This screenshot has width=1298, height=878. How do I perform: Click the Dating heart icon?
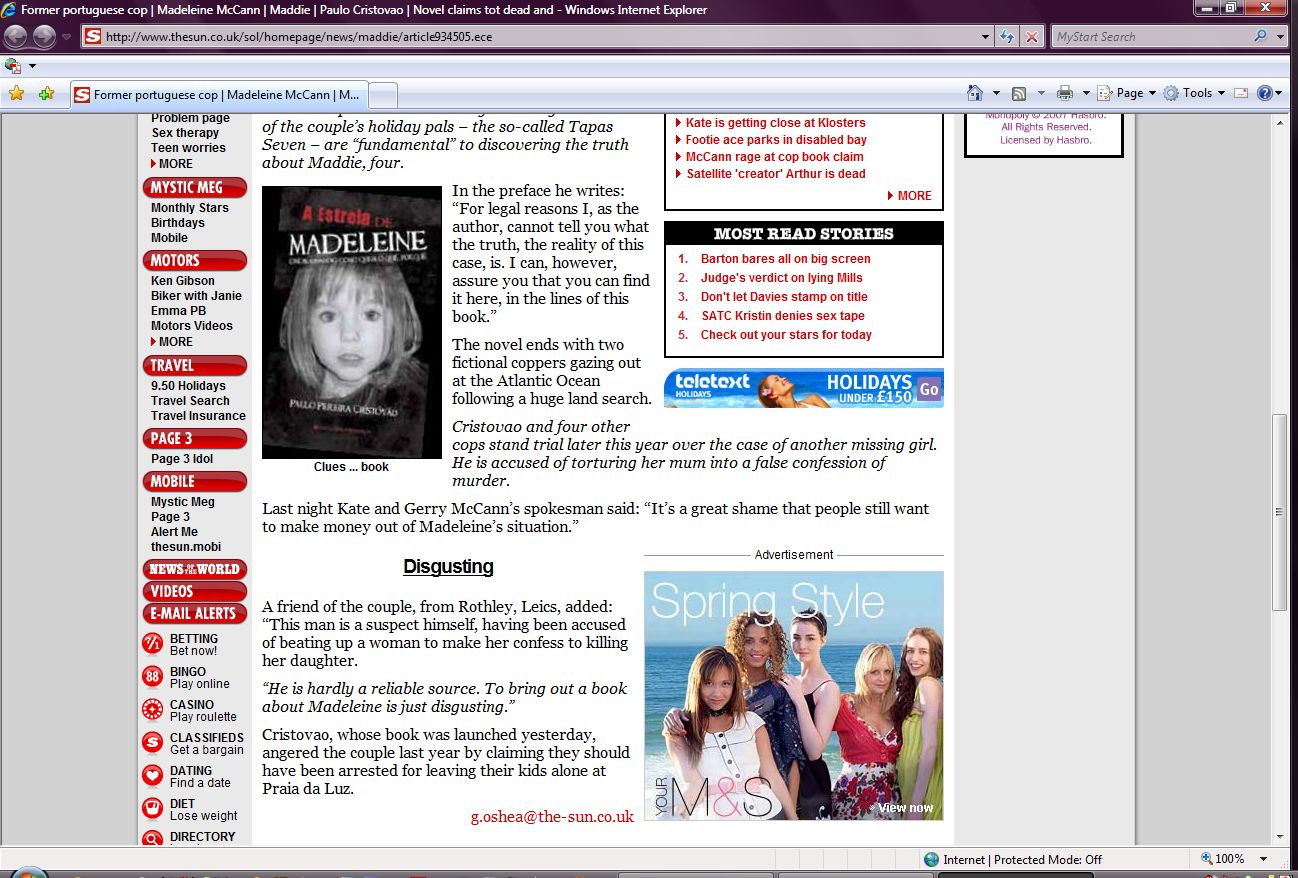coord(152,776)
